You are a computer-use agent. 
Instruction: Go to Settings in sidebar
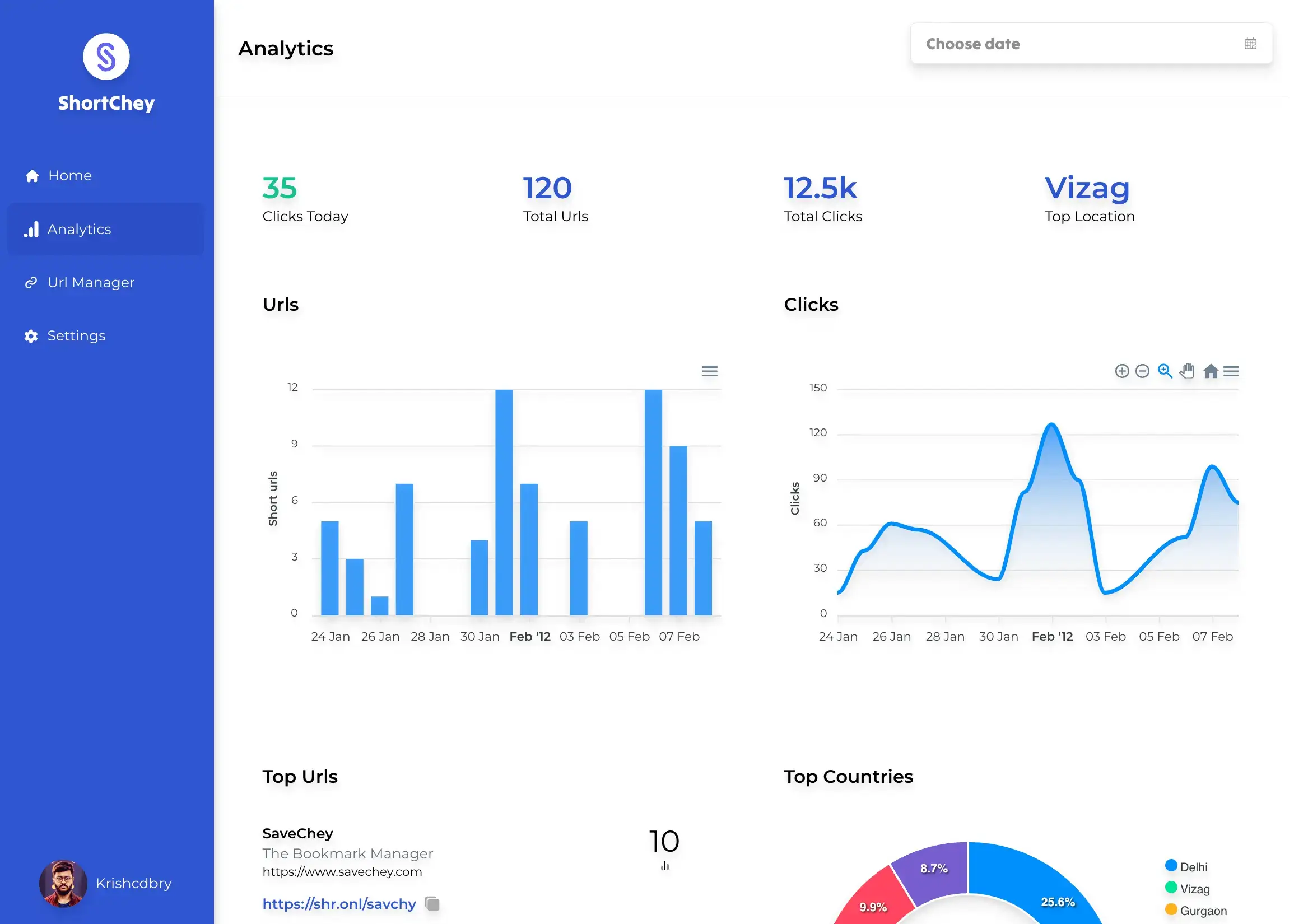pyautogui.click(x=106, y=335)
